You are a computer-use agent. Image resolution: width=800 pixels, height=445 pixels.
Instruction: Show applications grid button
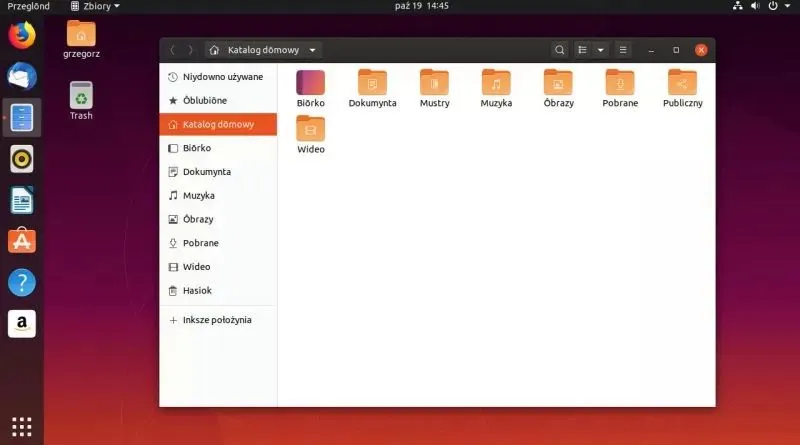tap(22, 427)
